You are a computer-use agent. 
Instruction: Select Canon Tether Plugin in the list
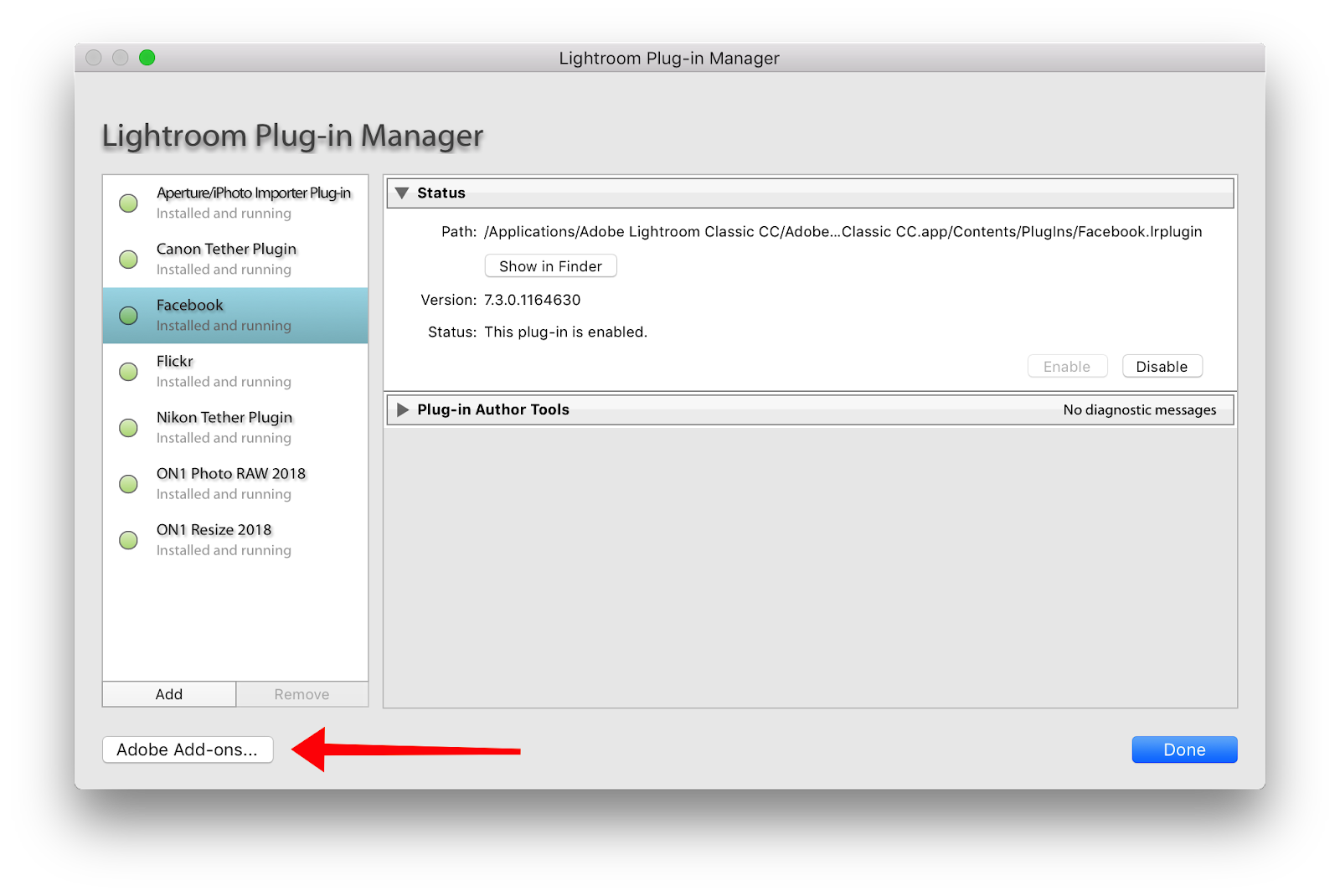pos(235,260)
